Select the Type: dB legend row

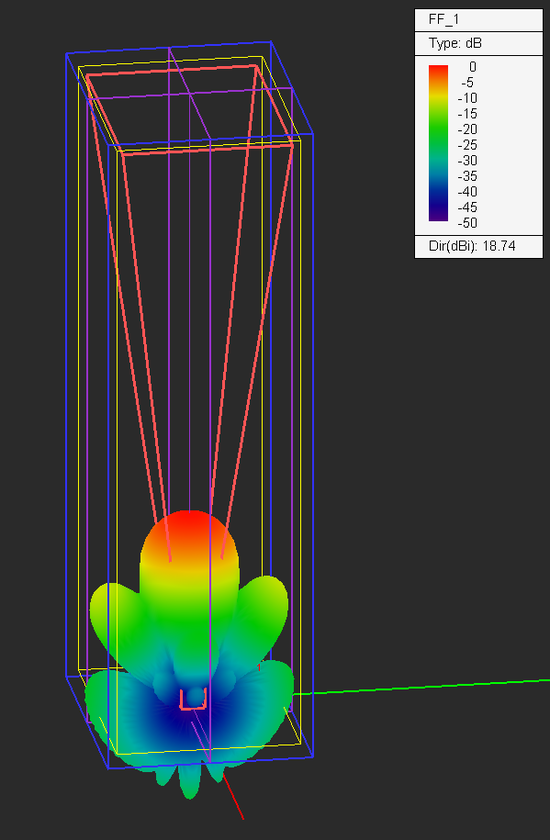pos(455,43)
